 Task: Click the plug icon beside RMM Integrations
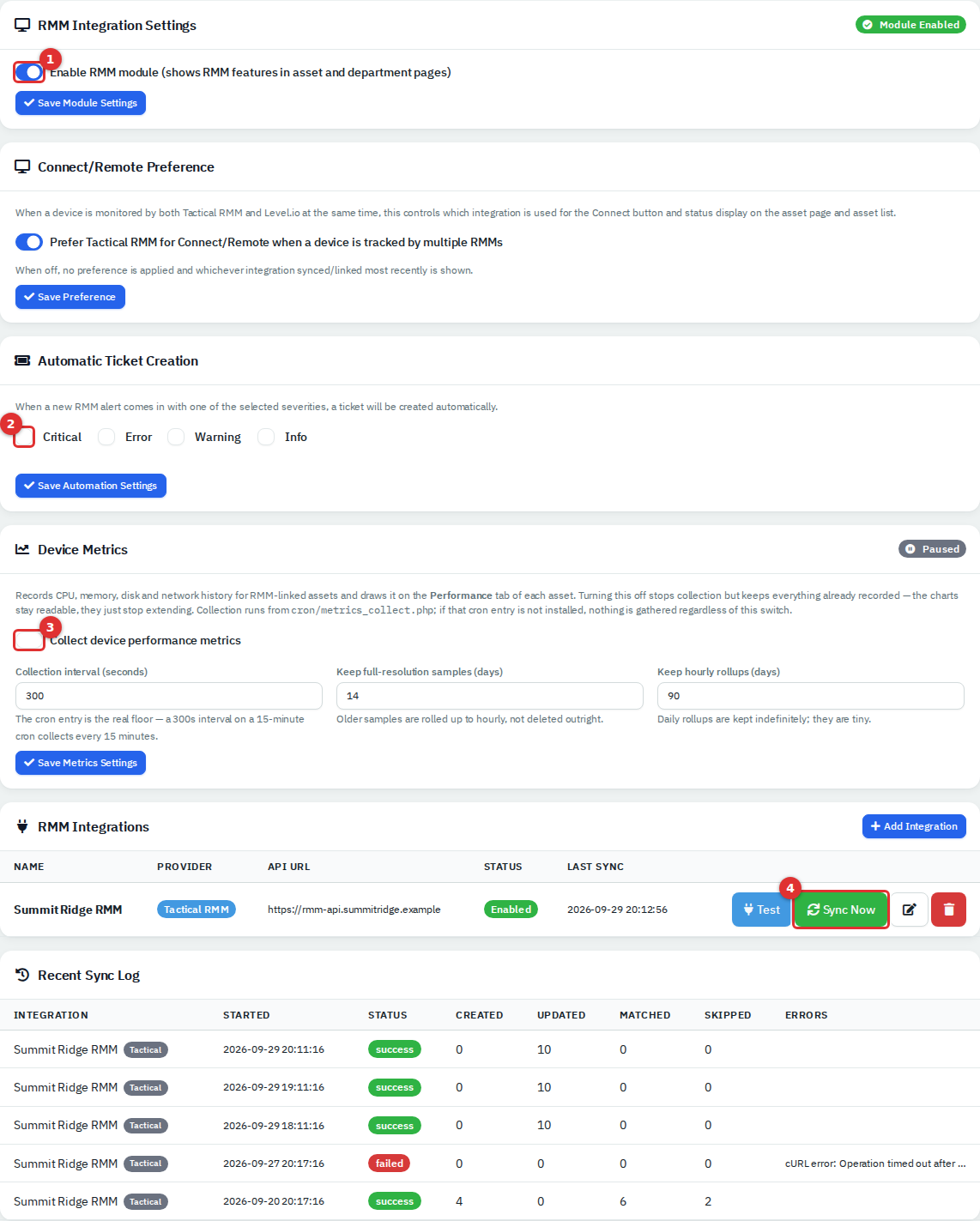point(22,826)
